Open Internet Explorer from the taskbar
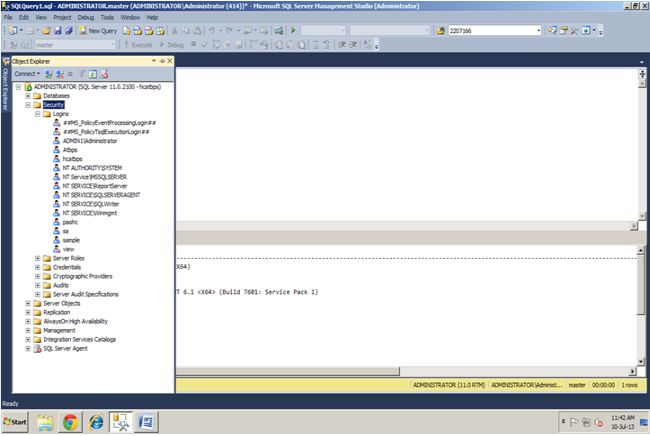Image resolution: width=650 pixels, height=436 pixels. point(96,422)
